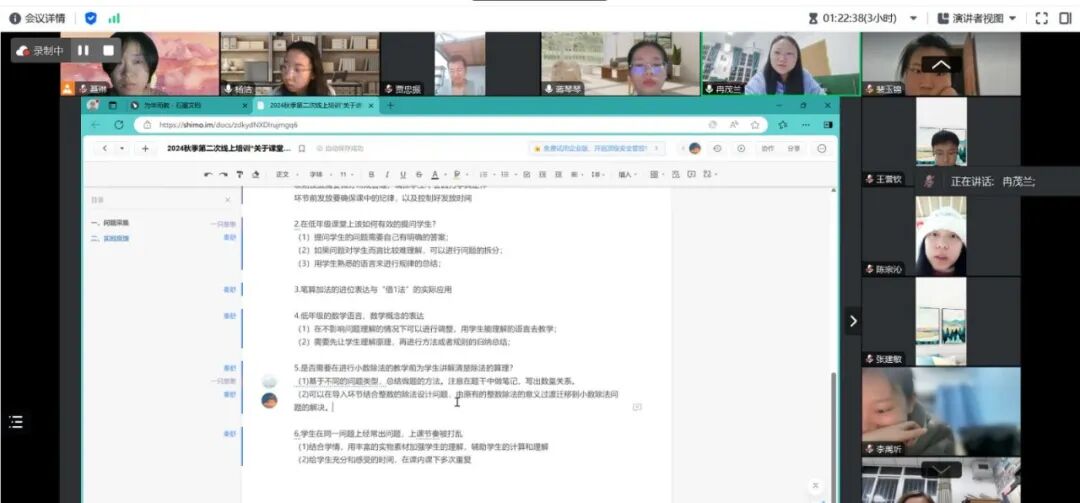Open a new browser tab
Screen dimensions: 1080x503
[x=391, y=105]
